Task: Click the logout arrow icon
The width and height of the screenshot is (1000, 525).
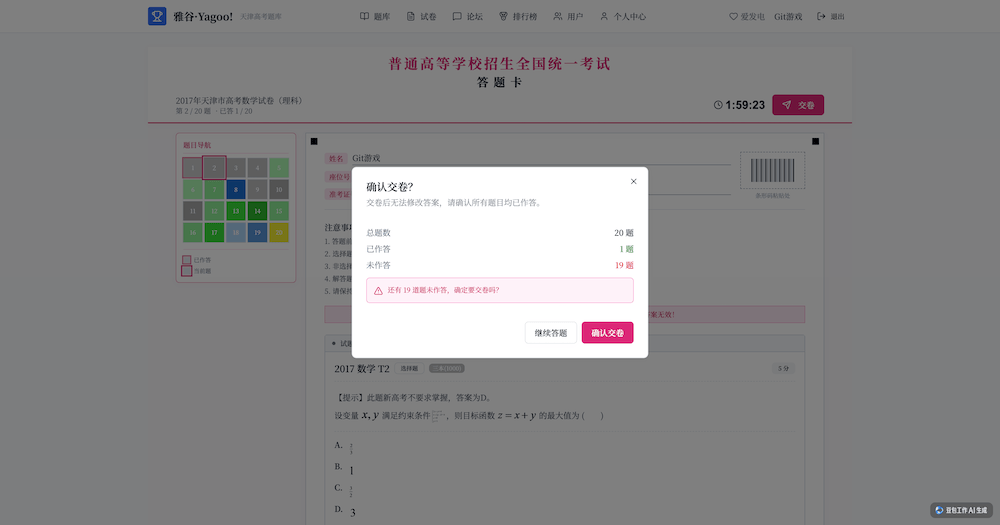Action: 821,17
